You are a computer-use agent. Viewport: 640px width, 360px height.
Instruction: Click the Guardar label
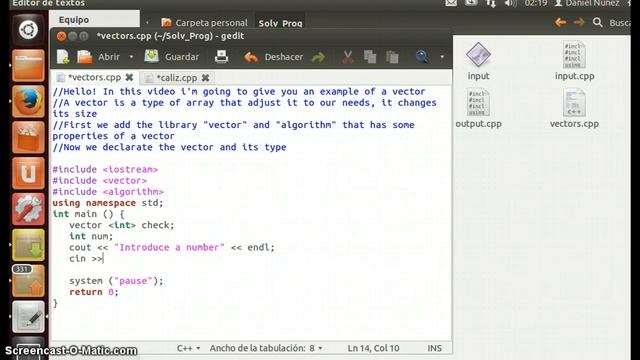click(x=182, y=57)
